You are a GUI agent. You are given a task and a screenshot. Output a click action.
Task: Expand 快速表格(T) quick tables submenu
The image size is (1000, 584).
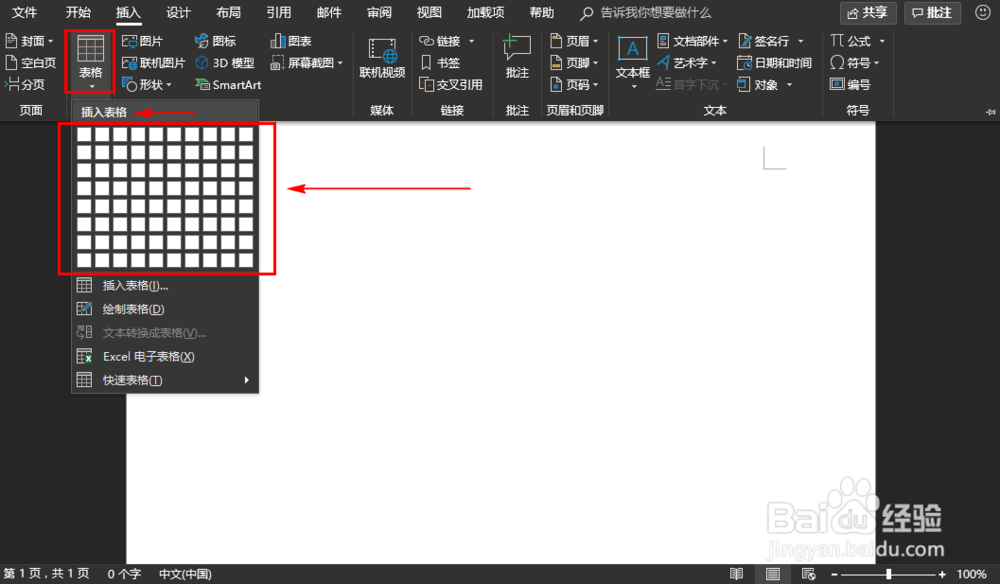165,380
